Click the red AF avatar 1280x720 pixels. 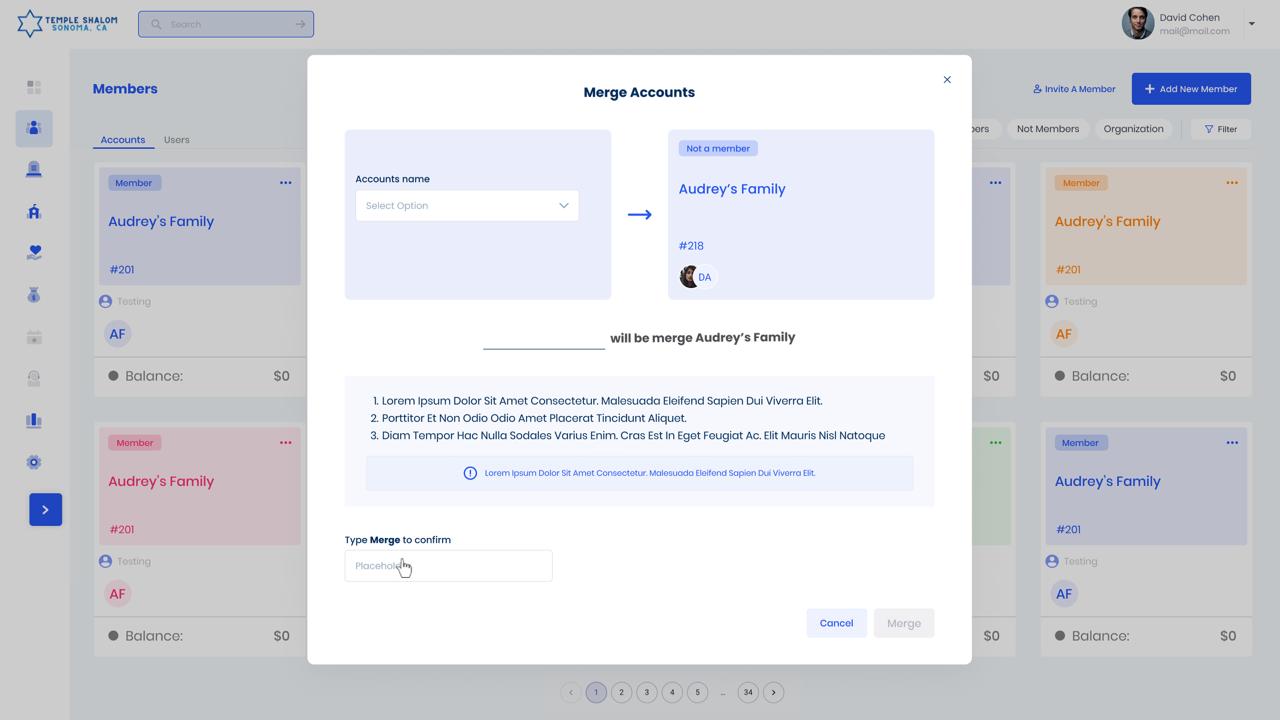pyautogui.click(x=117, y=594)
